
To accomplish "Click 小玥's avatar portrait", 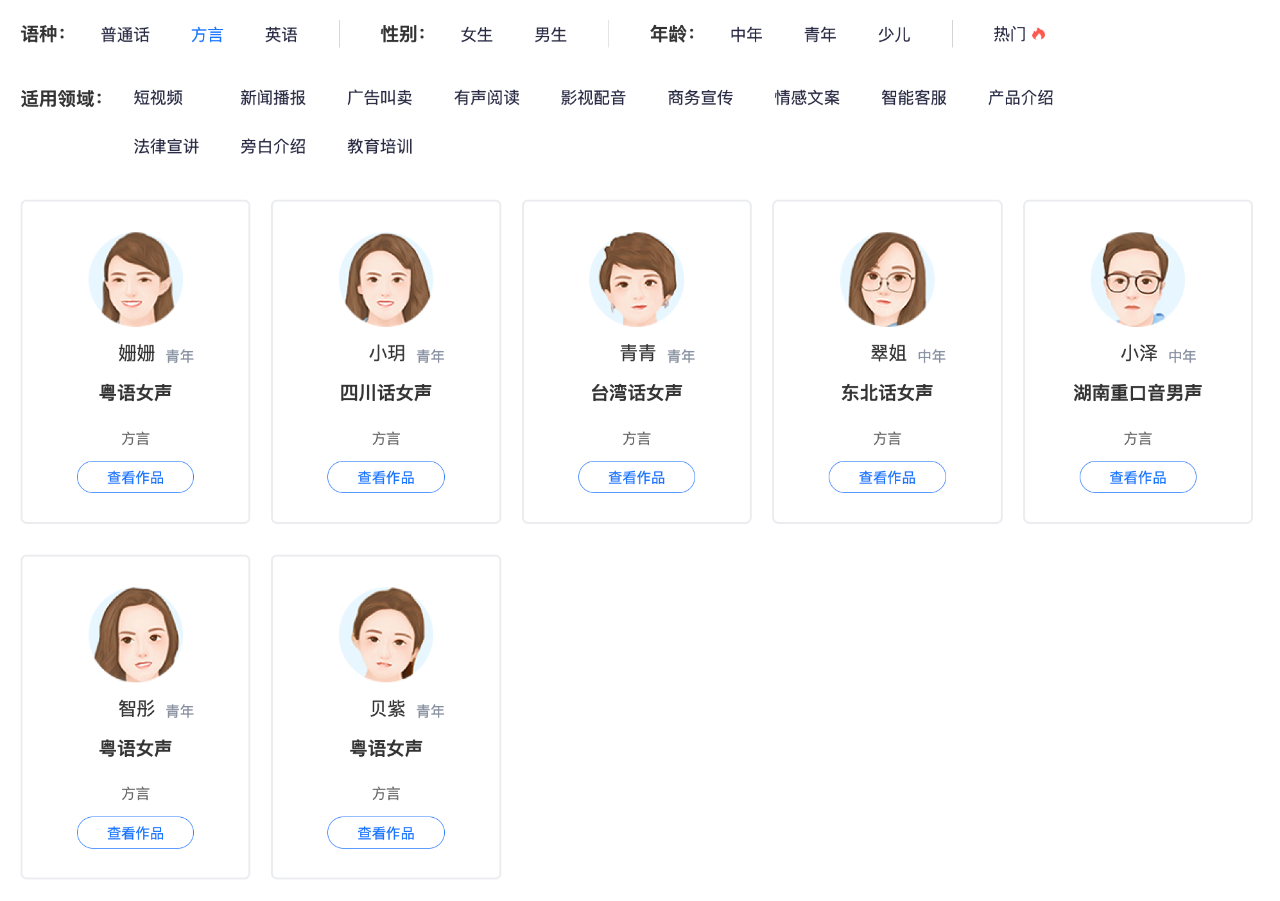I will pos(386,279).
